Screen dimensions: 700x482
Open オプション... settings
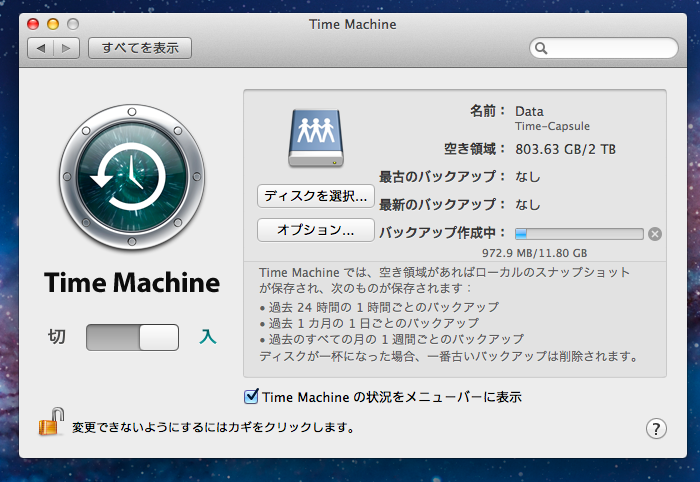pos(316,230)
